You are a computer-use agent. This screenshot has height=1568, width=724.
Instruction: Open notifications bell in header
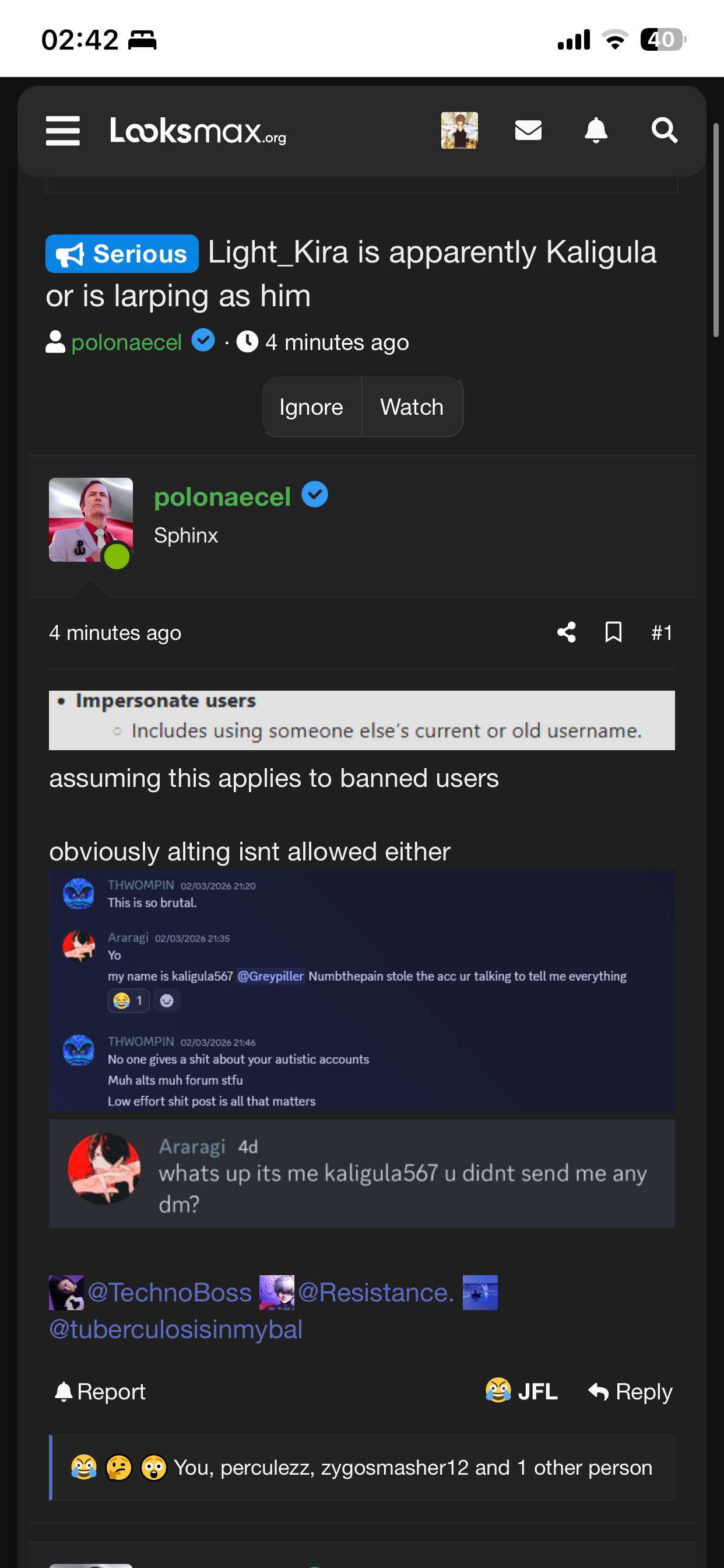click(596, 130)
